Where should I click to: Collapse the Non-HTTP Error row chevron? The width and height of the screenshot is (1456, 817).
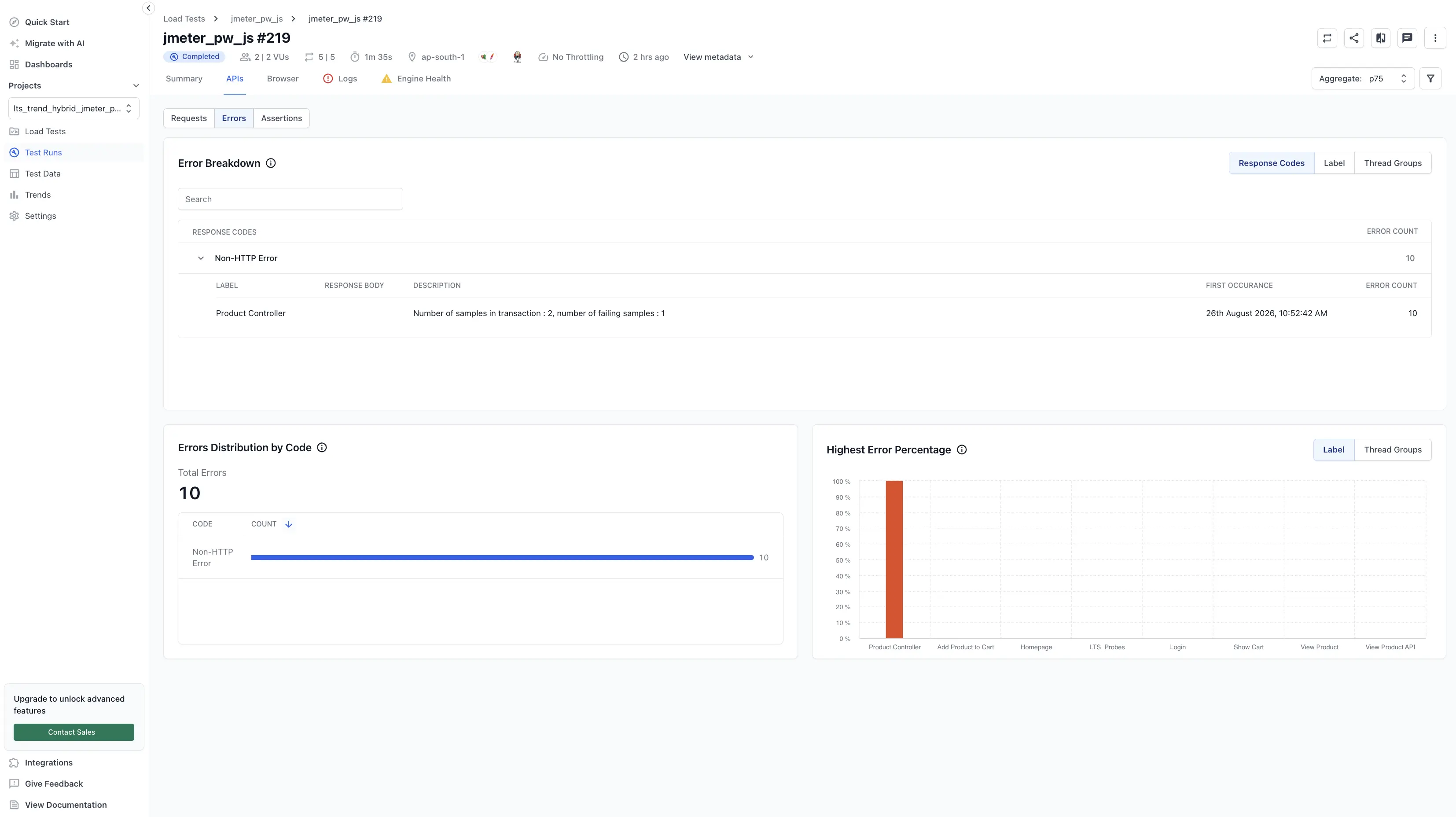click(201, 258)
